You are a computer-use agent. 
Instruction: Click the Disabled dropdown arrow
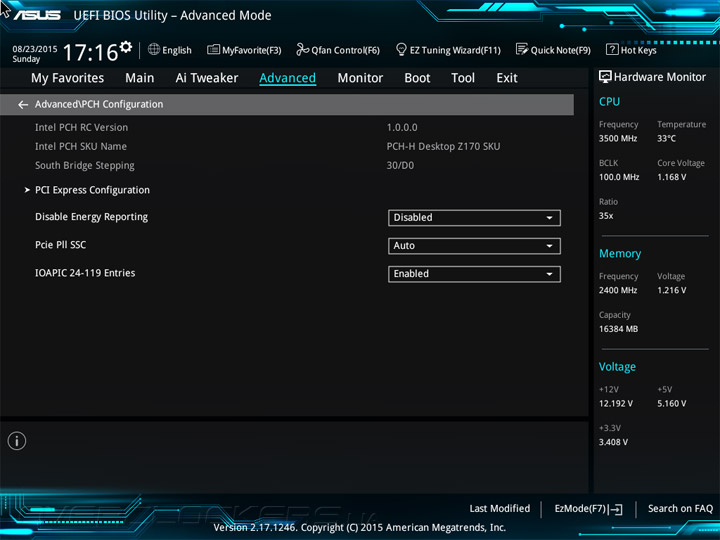549,218
